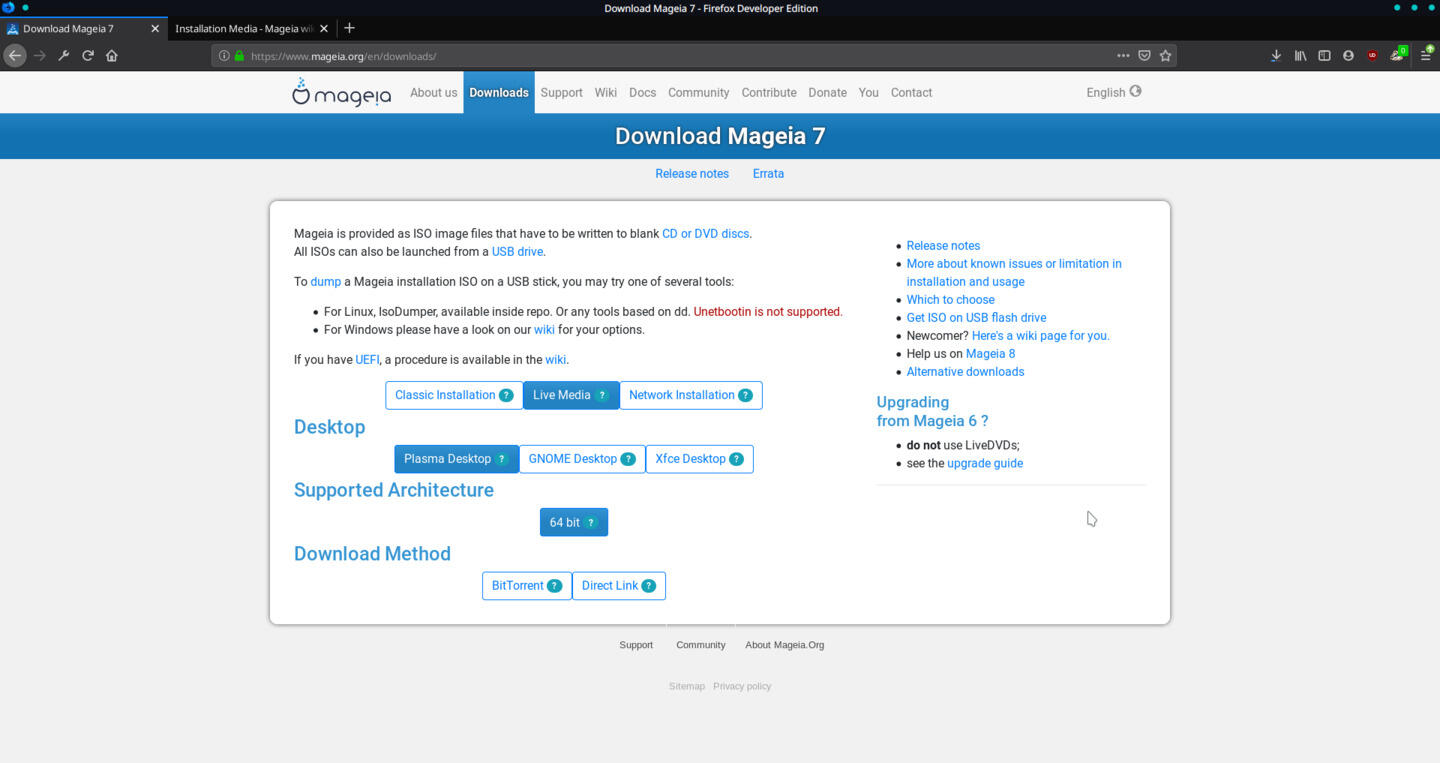This screenshot has height=763, width=1440.
Task: Open the downloads panel arrow
Action: 1276,56
